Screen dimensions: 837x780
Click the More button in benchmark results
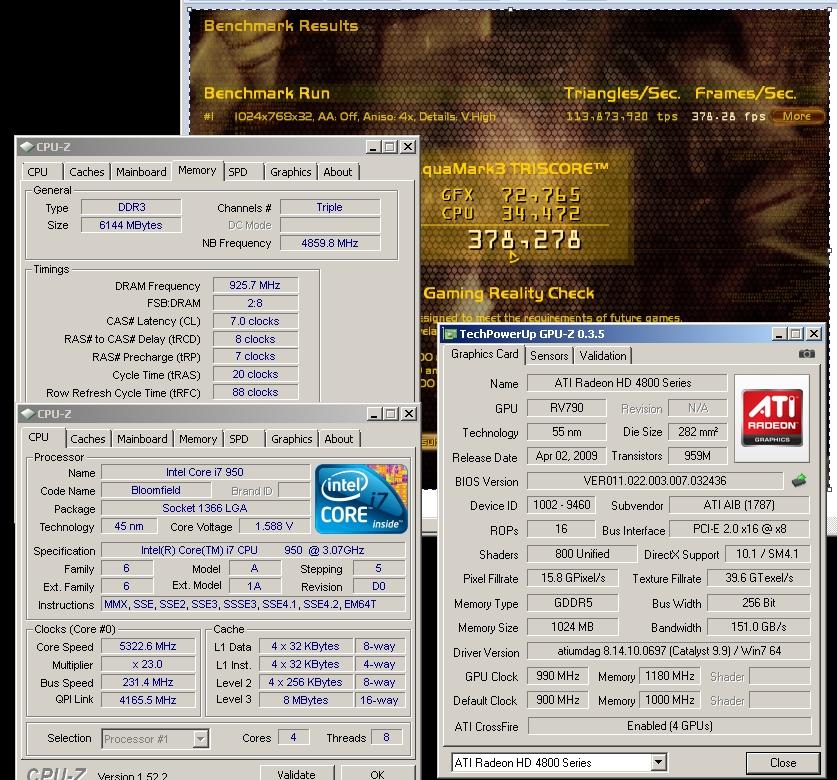797,116
